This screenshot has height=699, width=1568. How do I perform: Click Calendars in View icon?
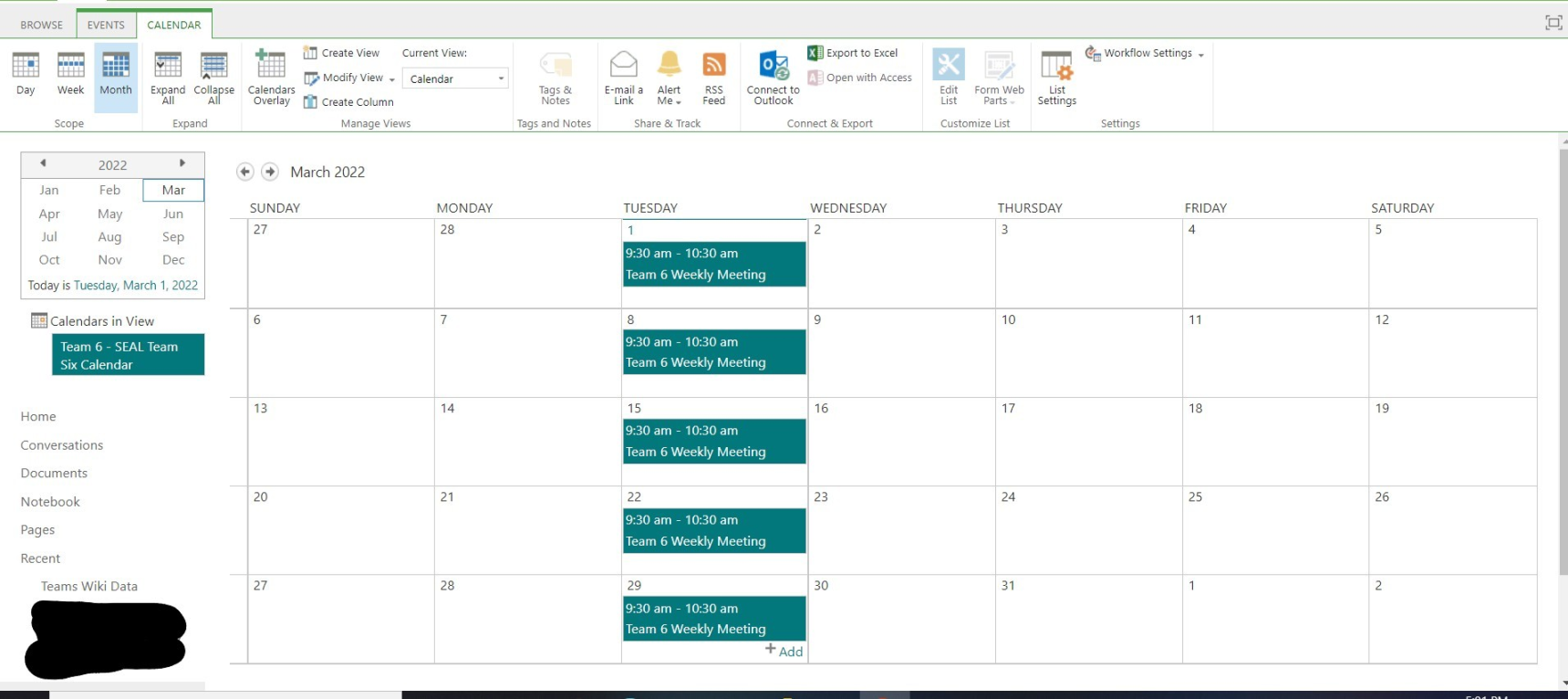(x=39, y=320)
